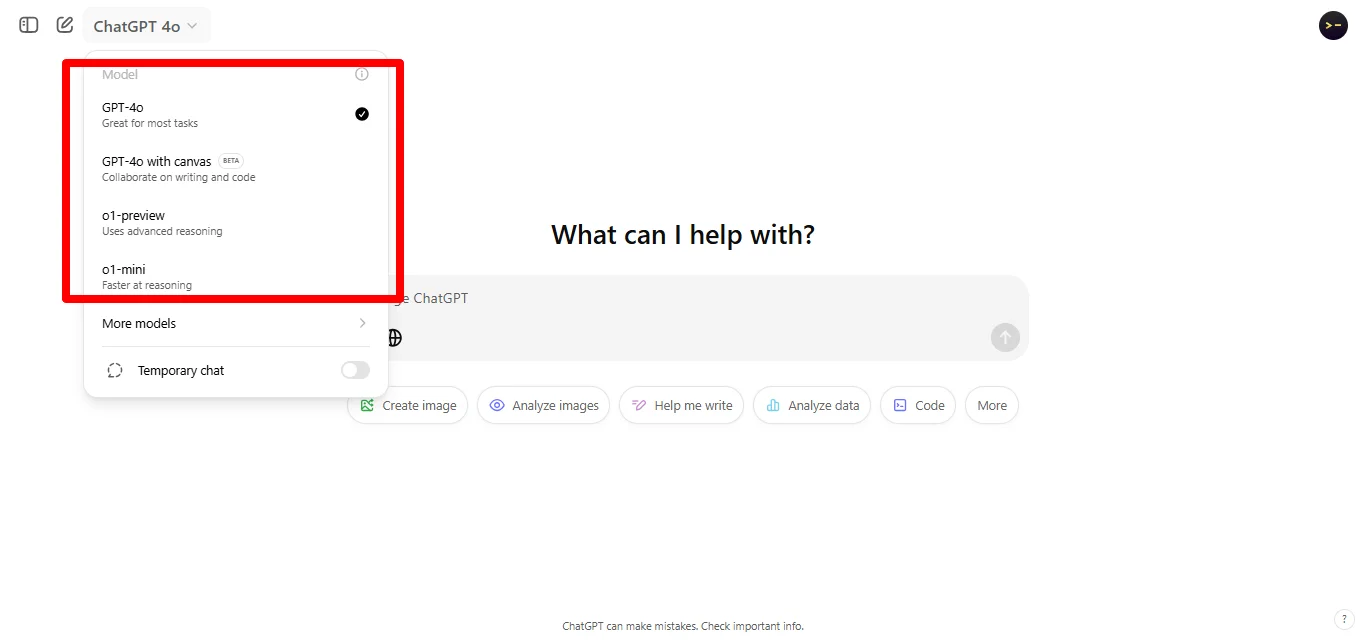Choose the Help me write suggestion
The image size is (1366, 641).
pos(681,406)
